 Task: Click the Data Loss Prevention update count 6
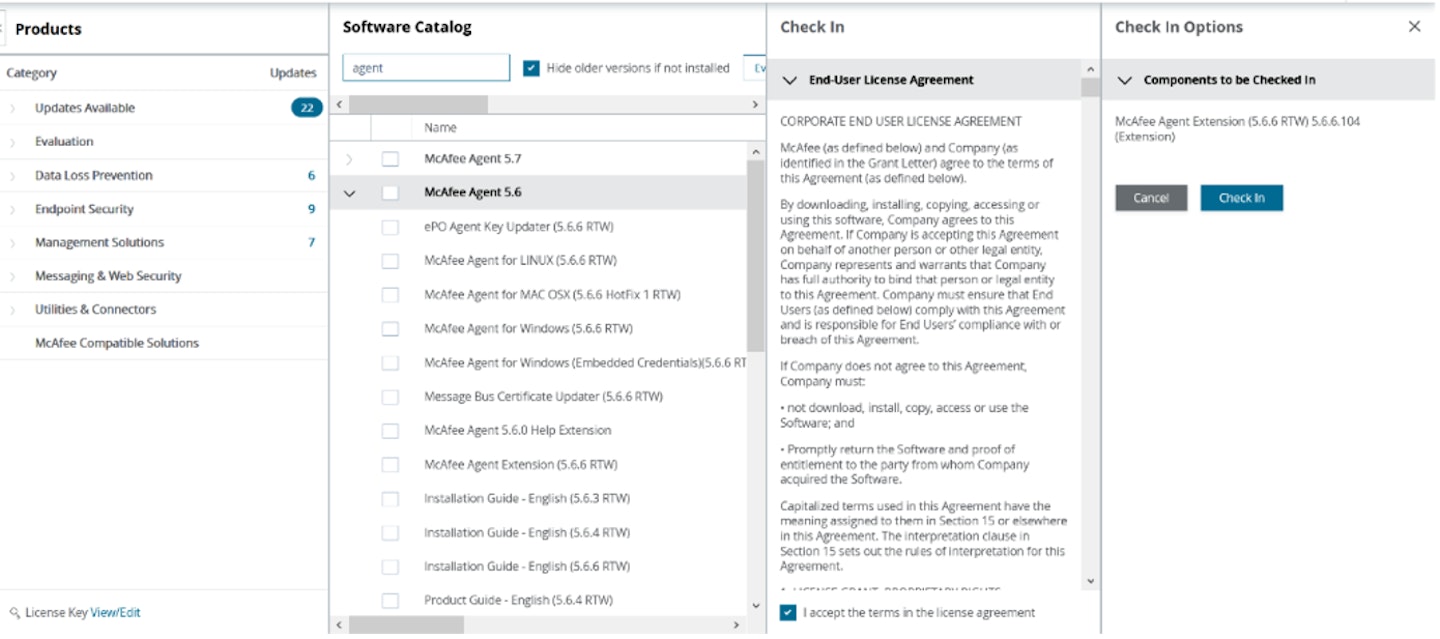click(311, 176)
